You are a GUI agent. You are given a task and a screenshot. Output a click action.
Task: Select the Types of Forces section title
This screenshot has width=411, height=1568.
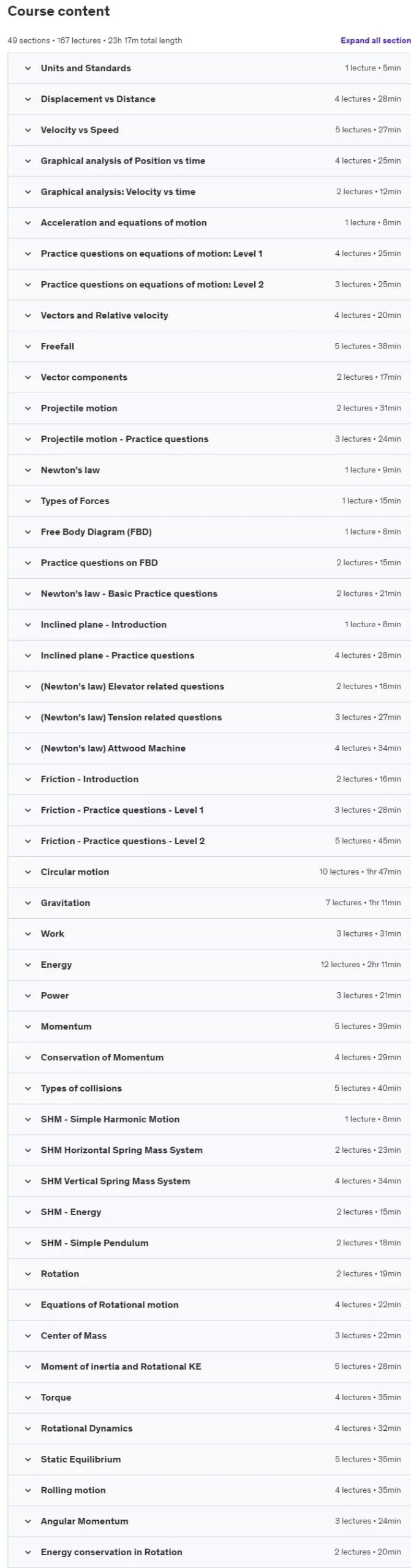(x=75, y=501)
